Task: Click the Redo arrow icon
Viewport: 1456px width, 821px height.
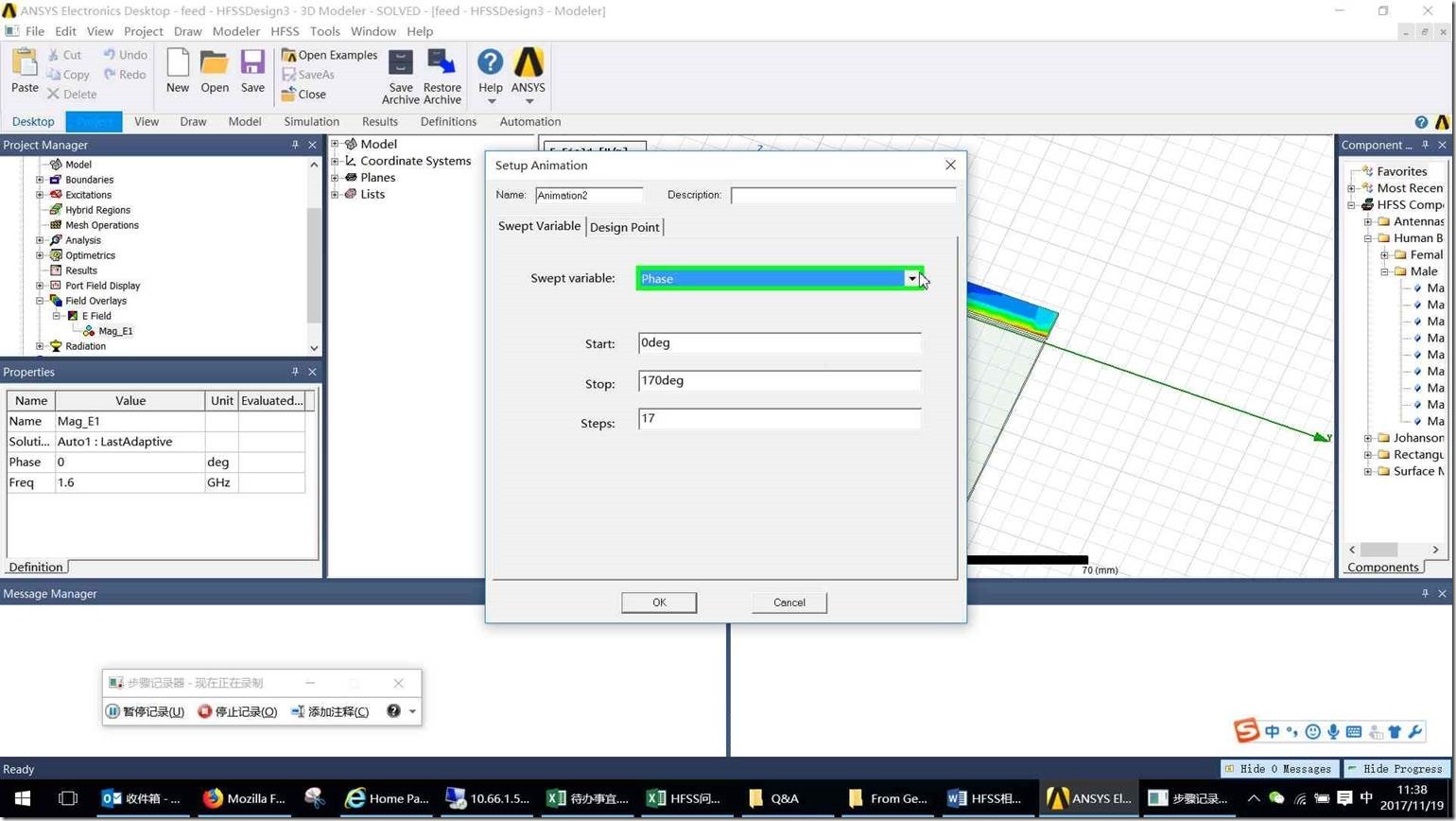Action: tap(110, 74)
